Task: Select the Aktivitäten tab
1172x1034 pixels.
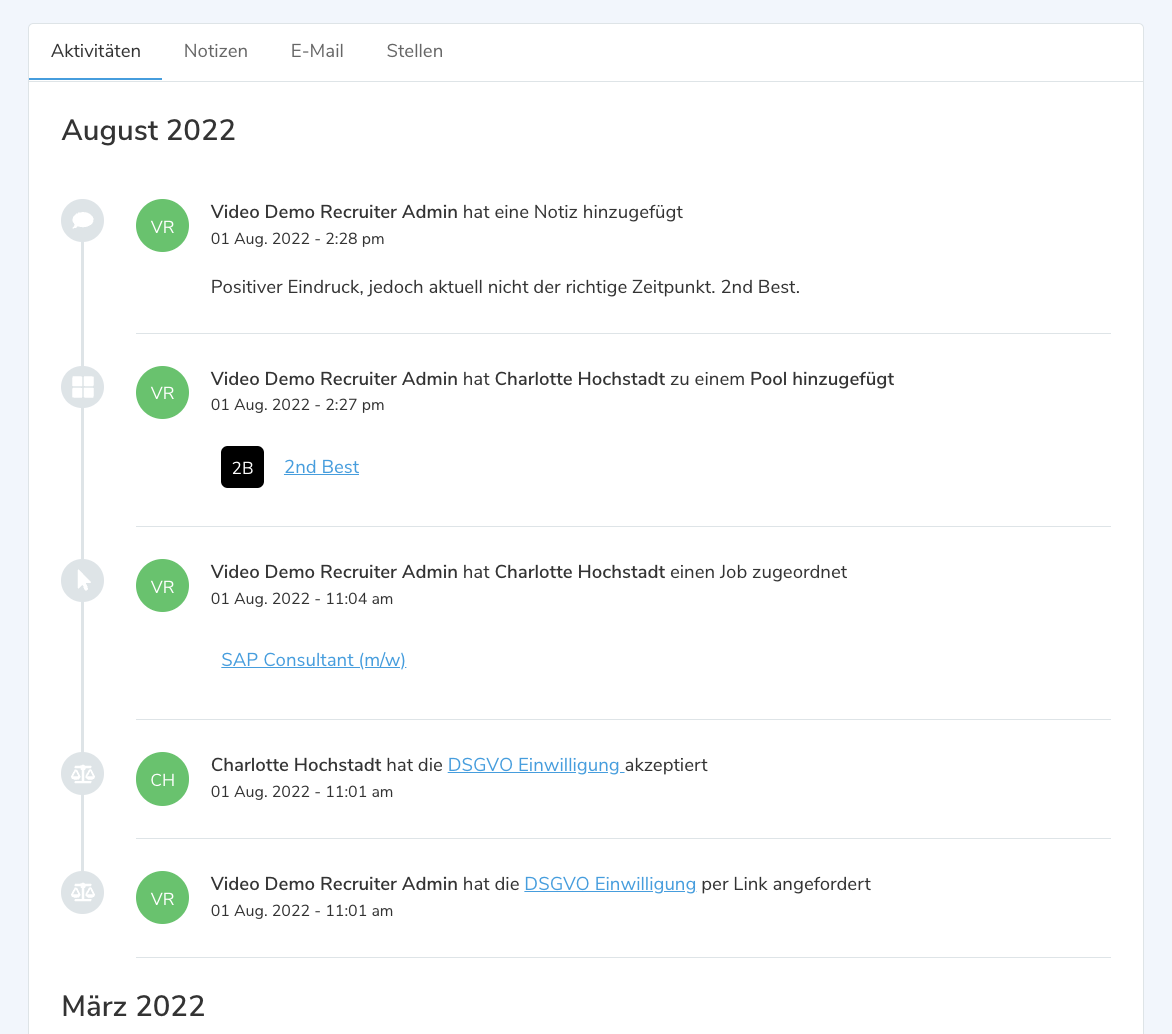Action: 96,51
